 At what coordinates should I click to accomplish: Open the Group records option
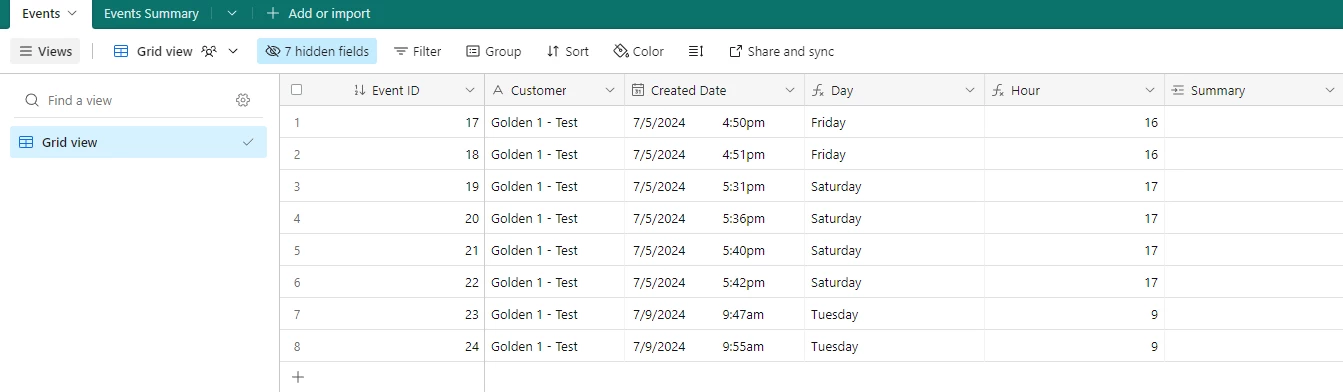tap(494, 51)
